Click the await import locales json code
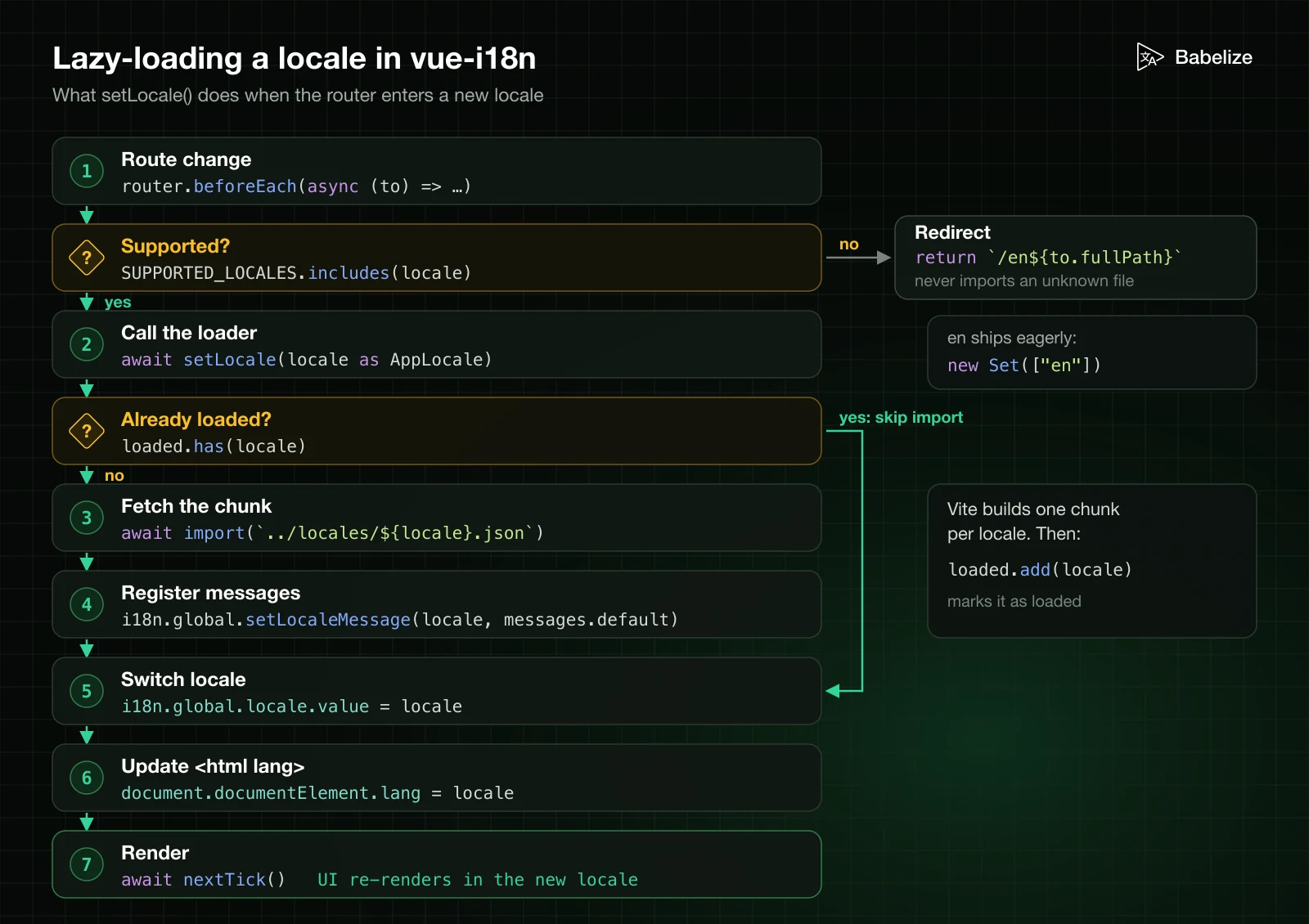This screenshot has height=924, width=1309. coord(332,533)
